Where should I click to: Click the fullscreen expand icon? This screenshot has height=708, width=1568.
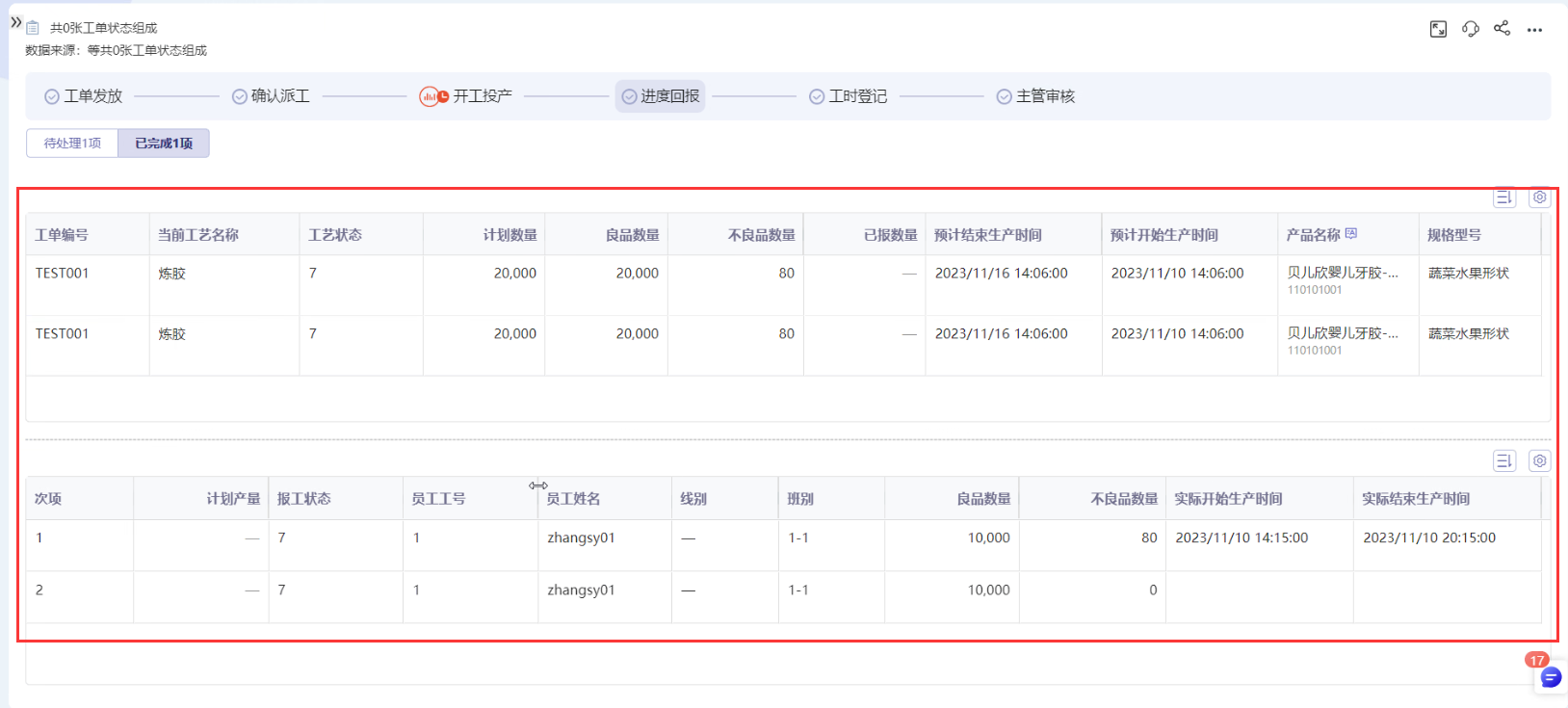[x=1438, y=29]
